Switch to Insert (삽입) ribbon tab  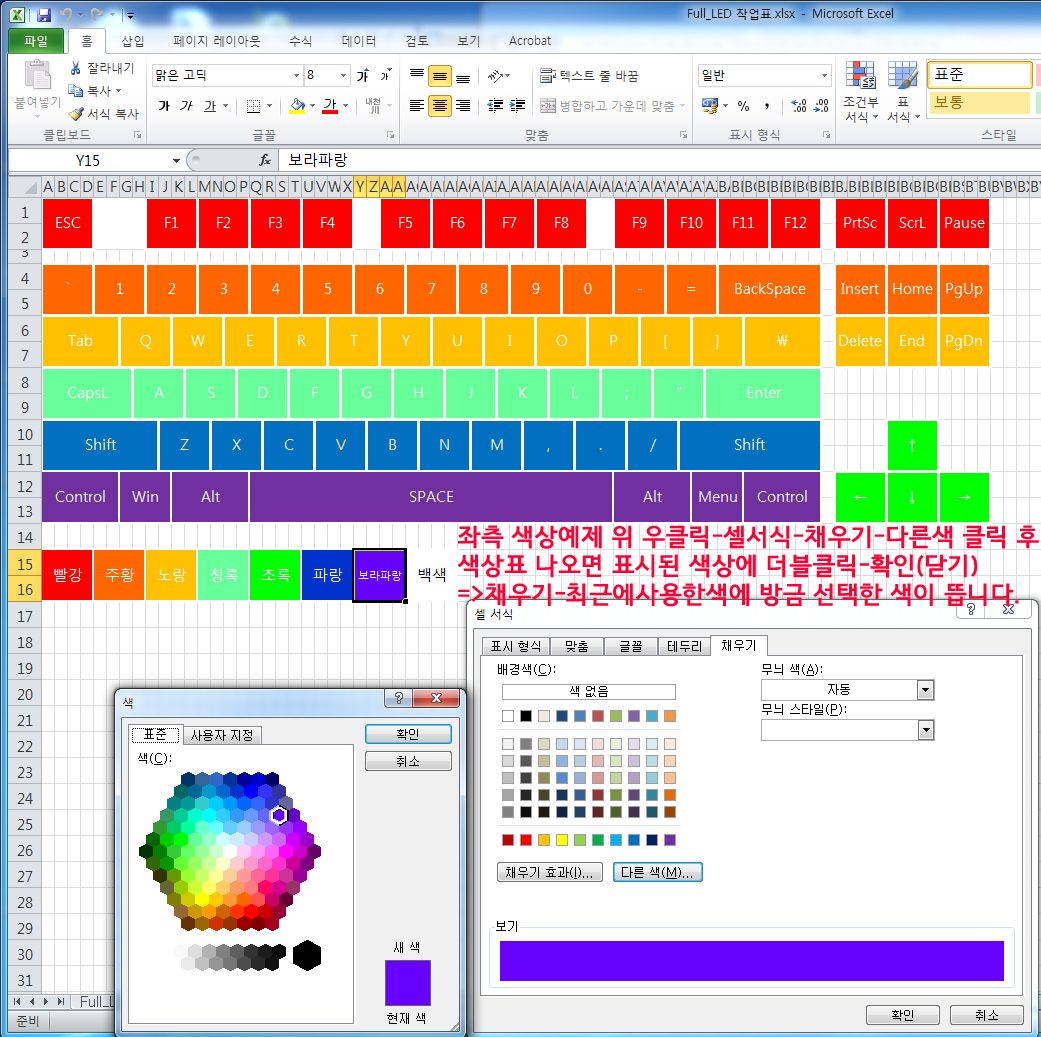[x=132, y=40]
